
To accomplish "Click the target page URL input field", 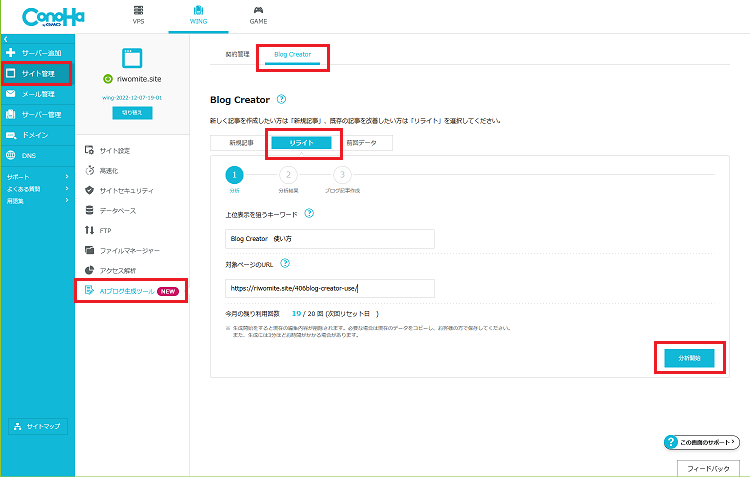I will click(330, 288).
